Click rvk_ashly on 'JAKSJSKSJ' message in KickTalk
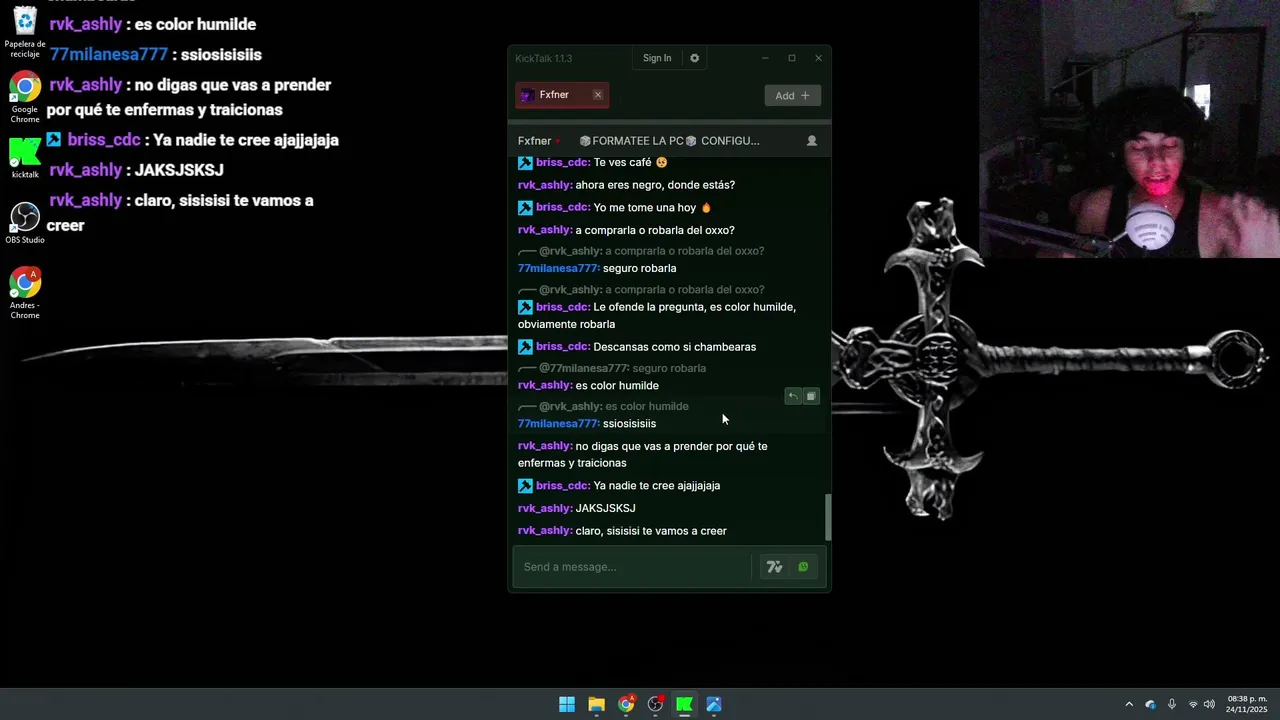The height and width of the screenshot is (720, 1280). pyautogui.click(x=545, y=508)
